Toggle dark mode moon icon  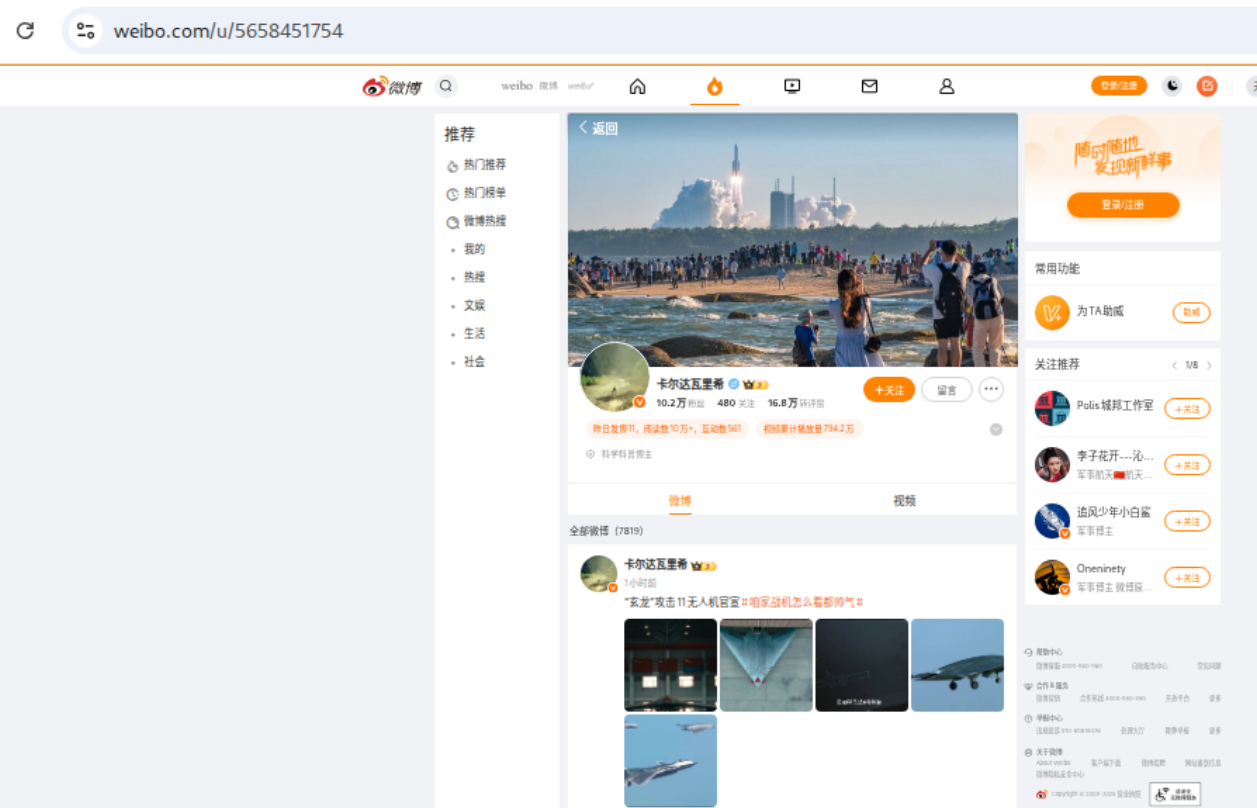click(1172, 86)
